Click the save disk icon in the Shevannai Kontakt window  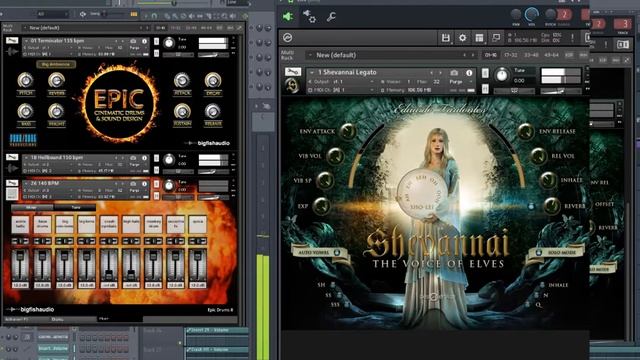click(x=445, y=38)
